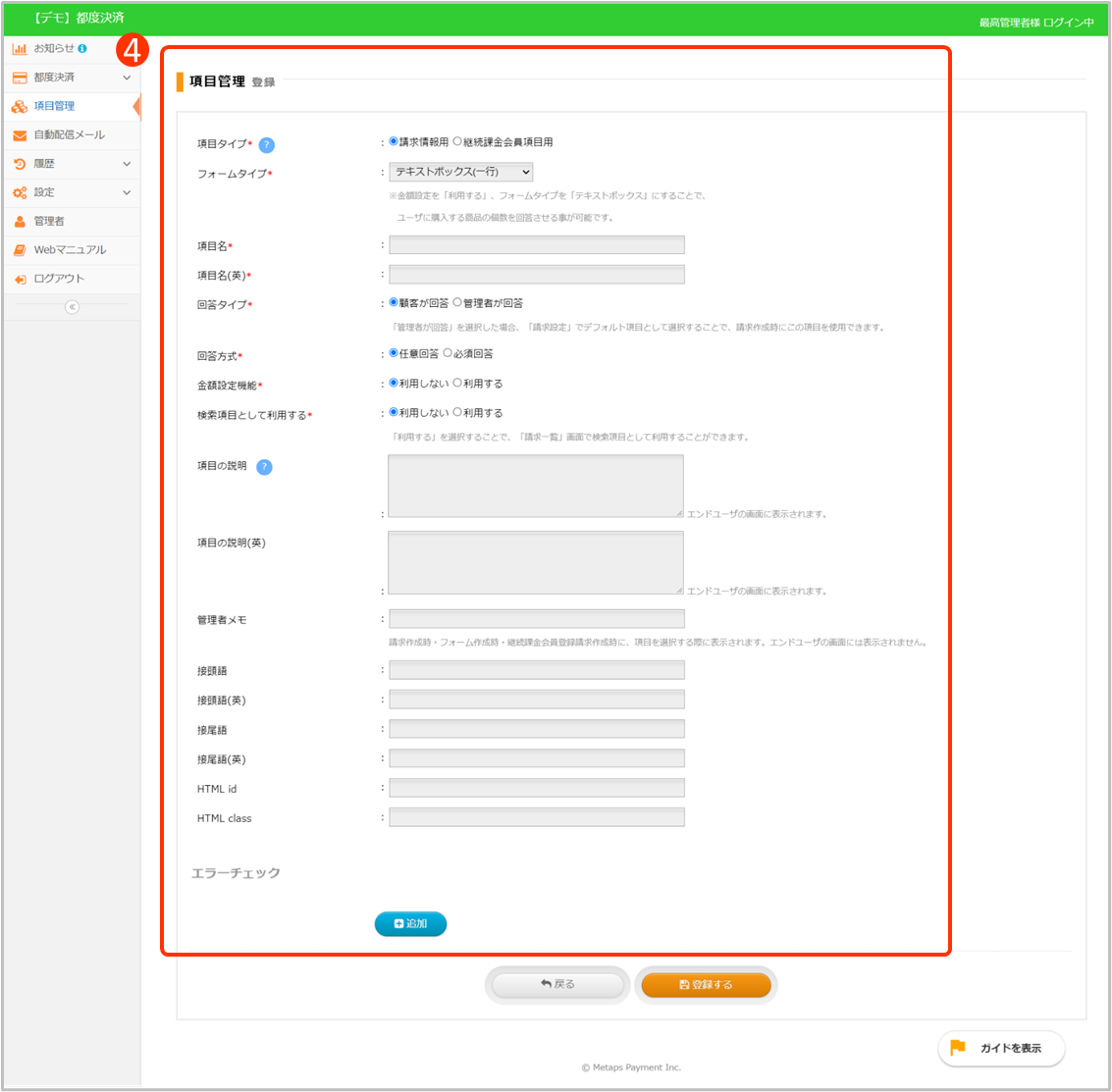
Task: Collapse the sidebar with the « arrow icon
Action: 71,307
